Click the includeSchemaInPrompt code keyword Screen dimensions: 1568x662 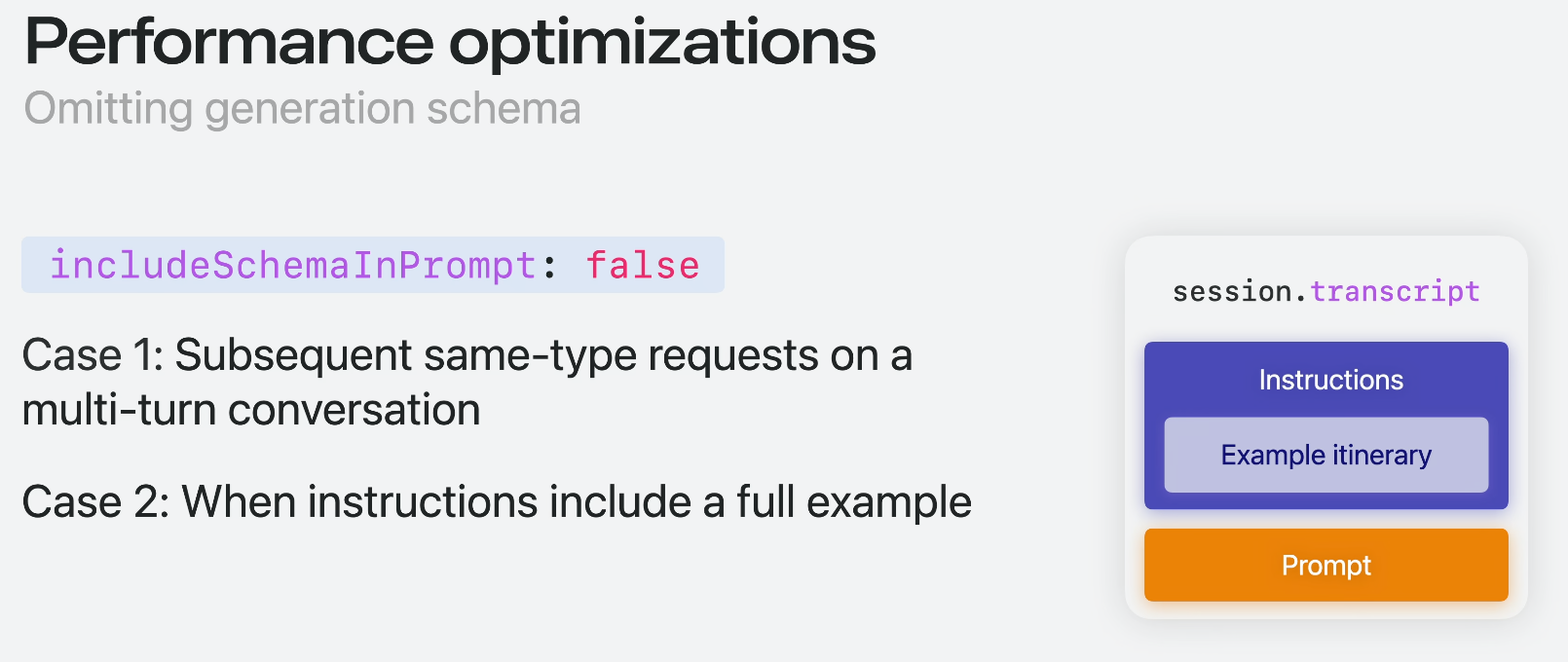pyautogui.click(x=292, y=265)
